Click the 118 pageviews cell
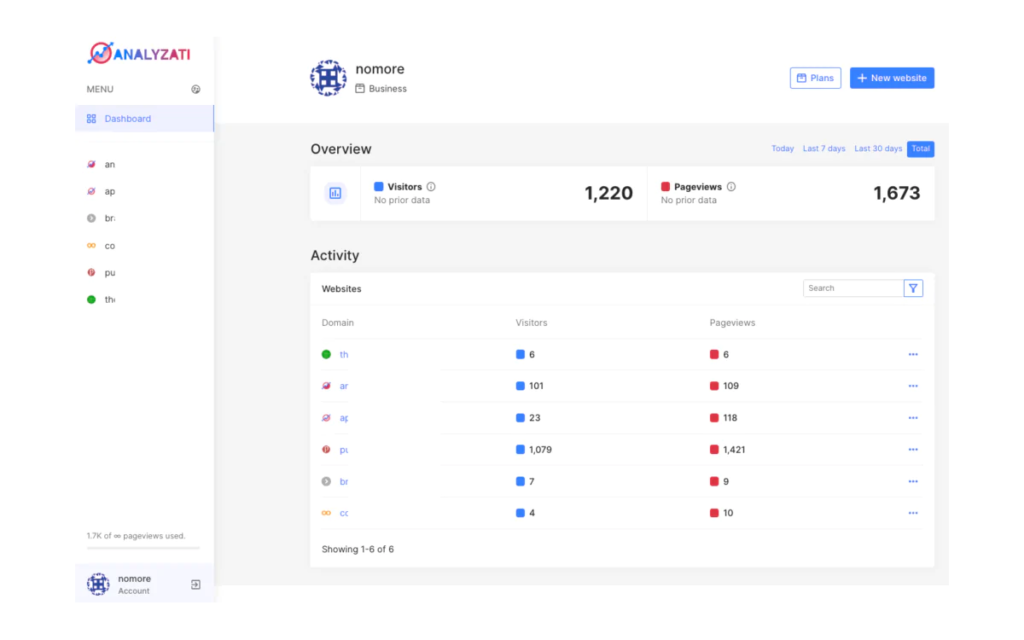 click(x=724, y=418)
